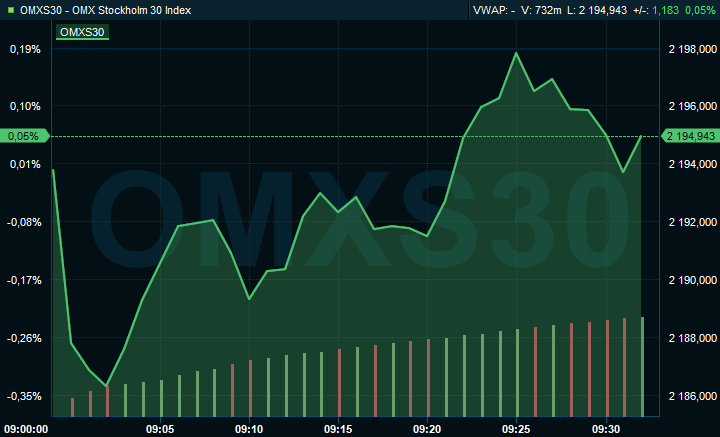
Task: Click the -0,17% label on left axis
Action: [x=24, y=280]
